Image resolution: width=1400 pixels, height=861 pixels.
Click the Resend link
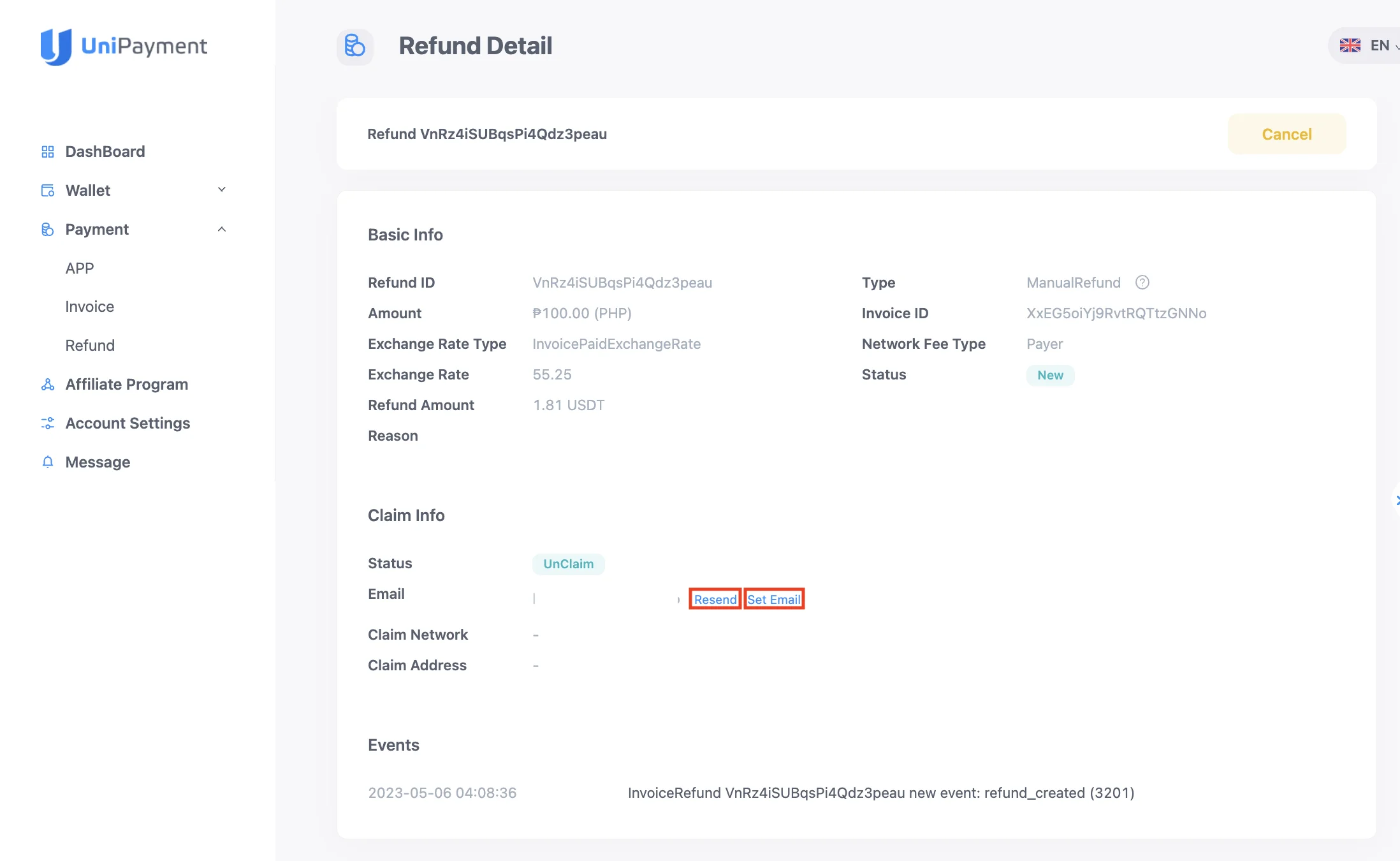715,600
